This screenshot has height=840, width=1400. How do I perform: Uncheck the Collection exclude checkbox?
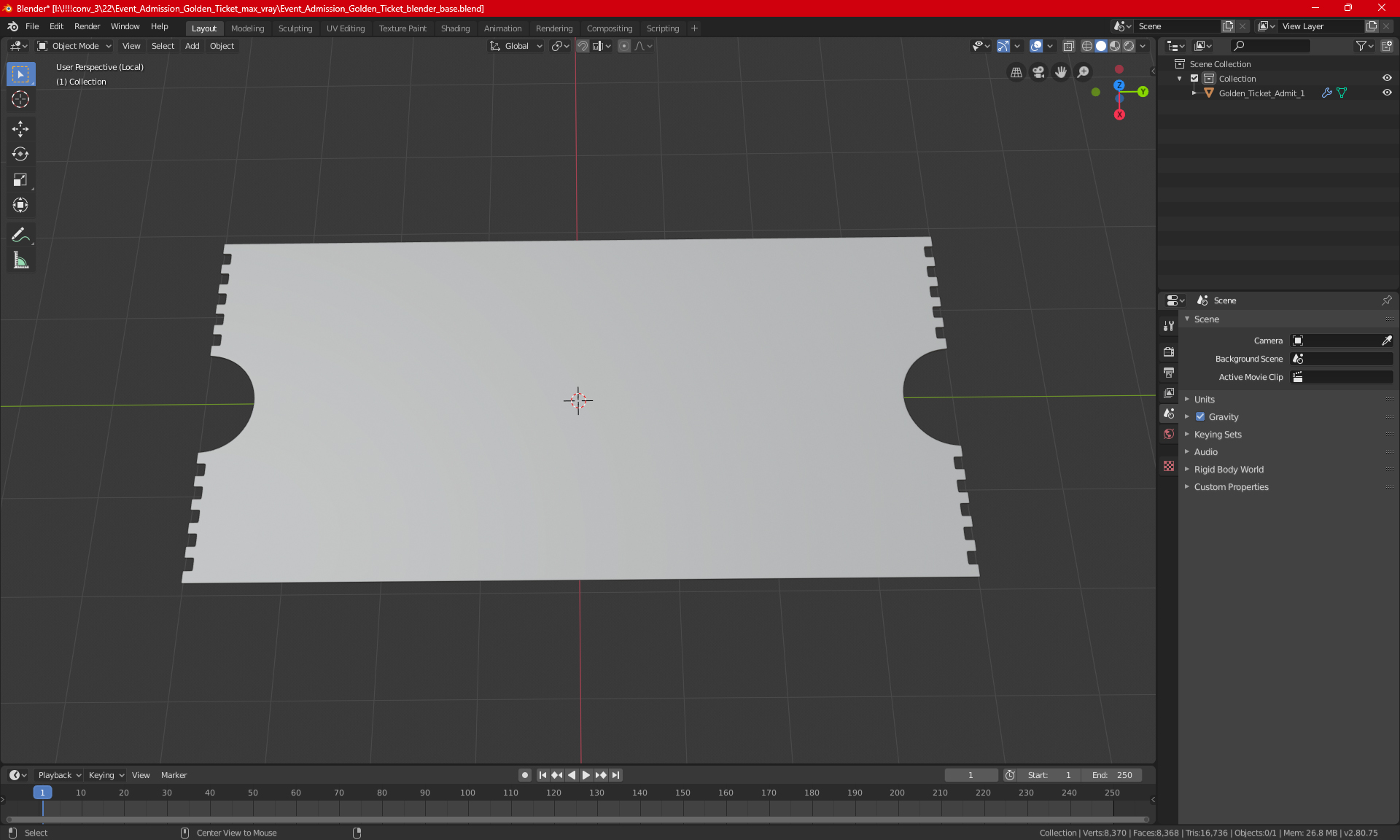1194,79
